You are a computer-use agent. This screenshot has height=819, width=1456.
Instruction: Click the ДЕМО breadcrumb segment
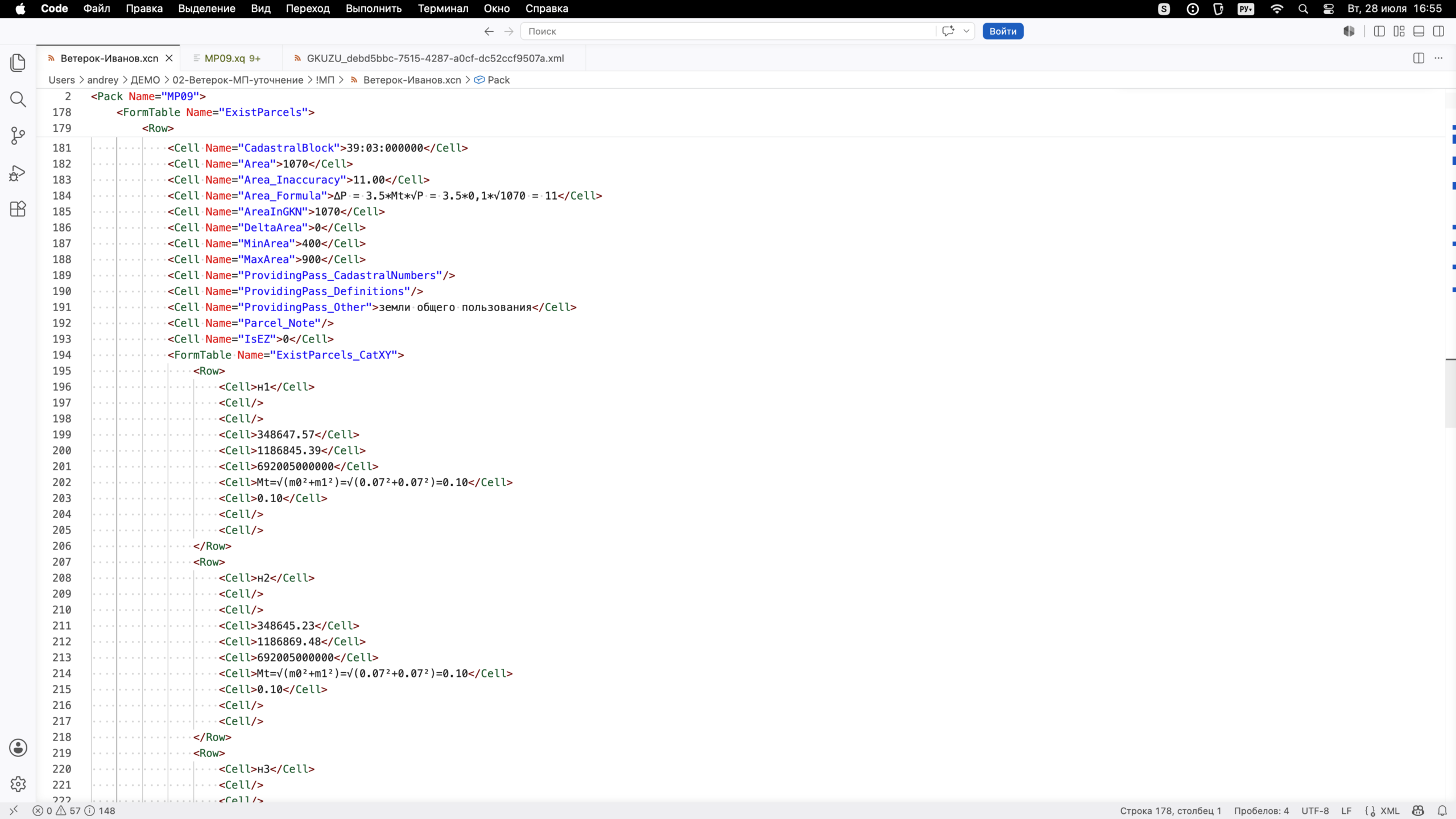(x=145, y=80)
